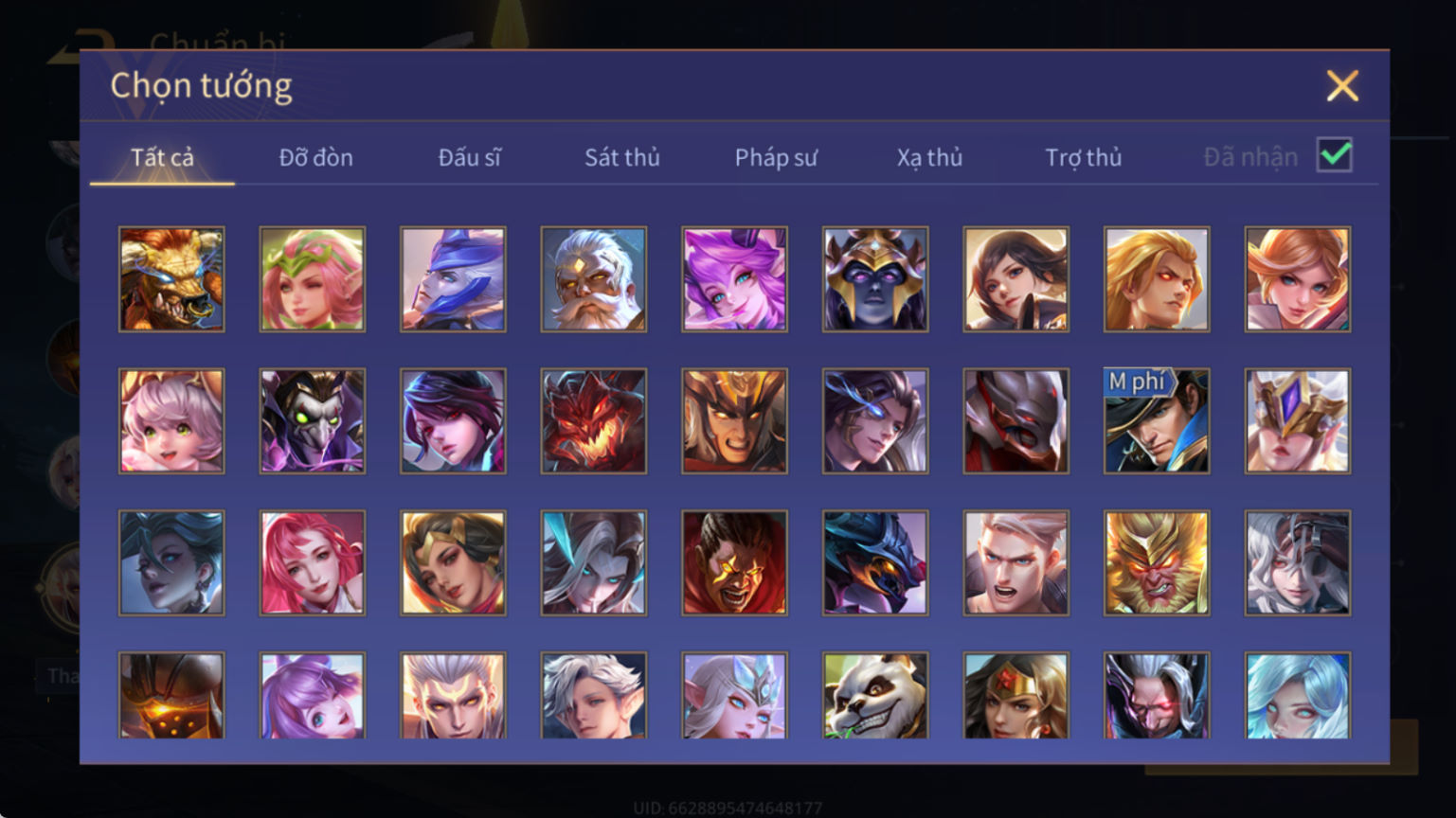The image size is (1456, 818).
Task: Switch to the 'Đỡ đòn' tab
Action: pyautogui.click(x=315, y=157)
